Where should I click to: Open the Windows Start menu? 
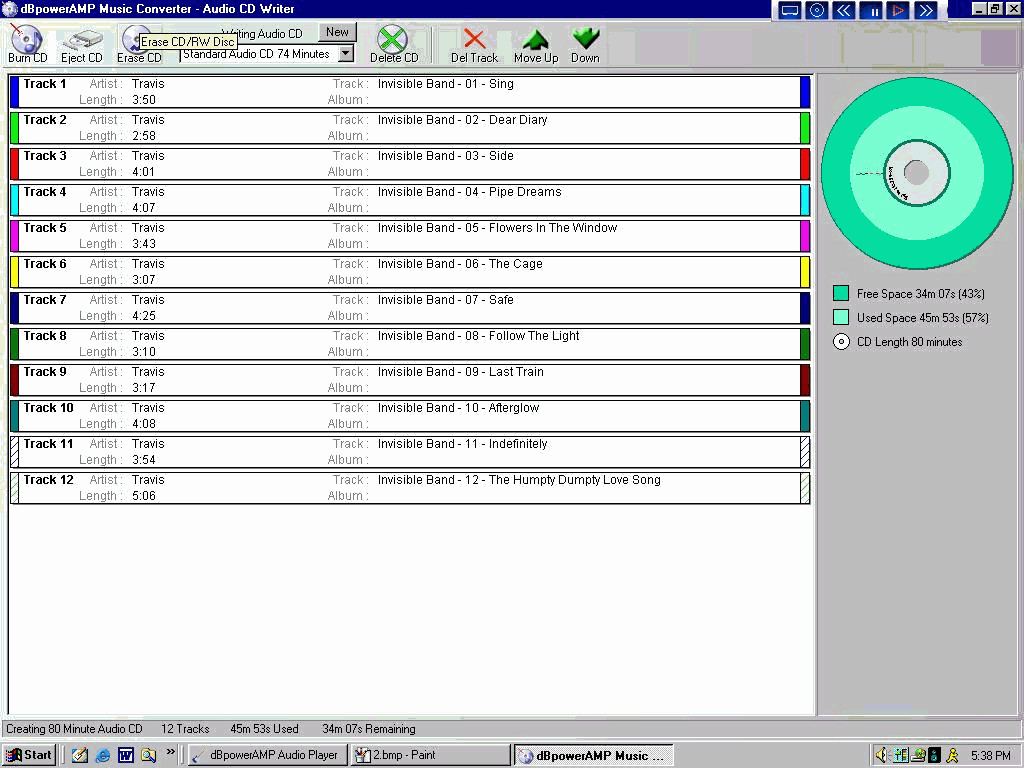tap(29, 755)
